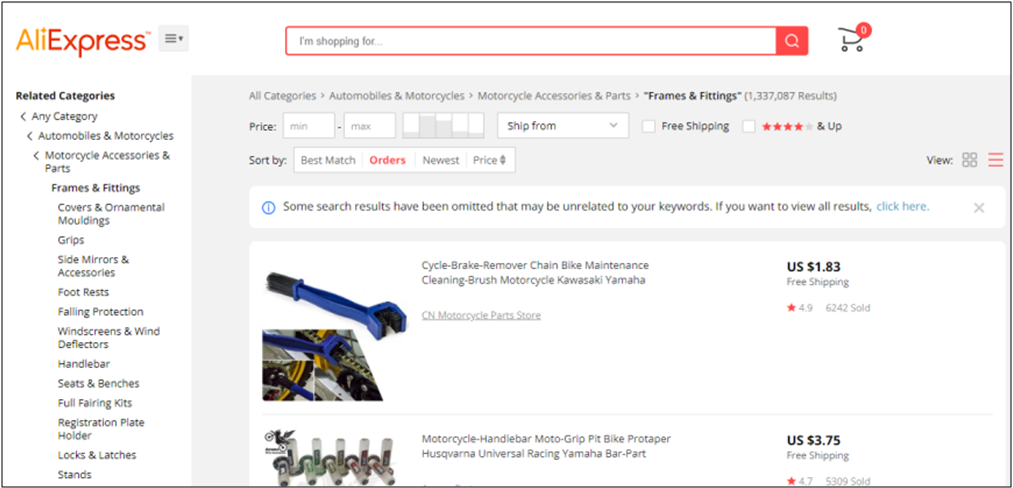Select the Best Match sort option
This screenshot has height=488, width=1013.
coord(327,160)
